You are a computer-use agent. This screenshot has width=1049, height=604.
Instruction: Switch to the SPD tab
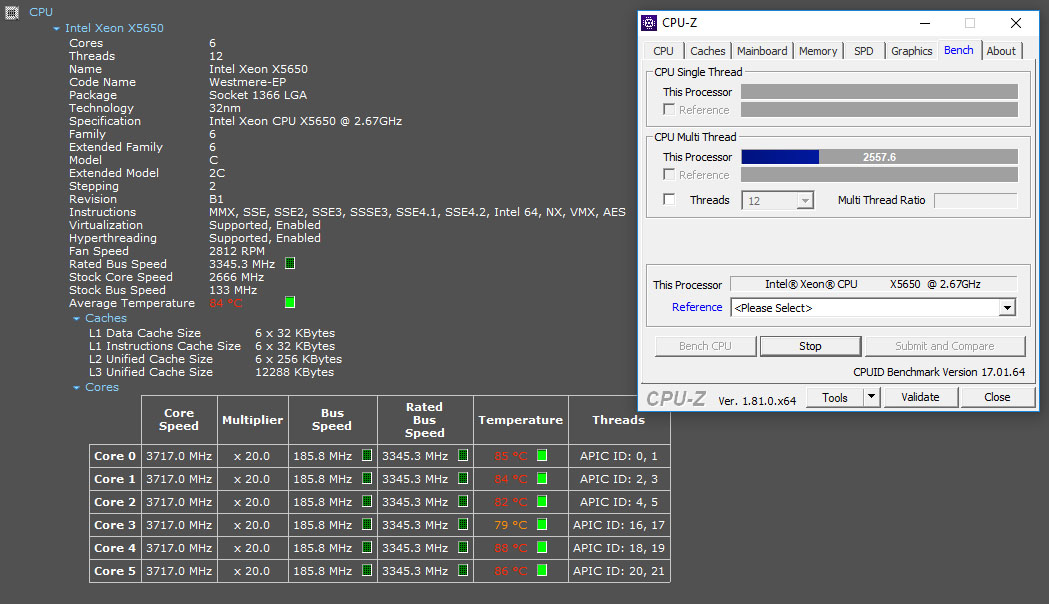point(864,51)
